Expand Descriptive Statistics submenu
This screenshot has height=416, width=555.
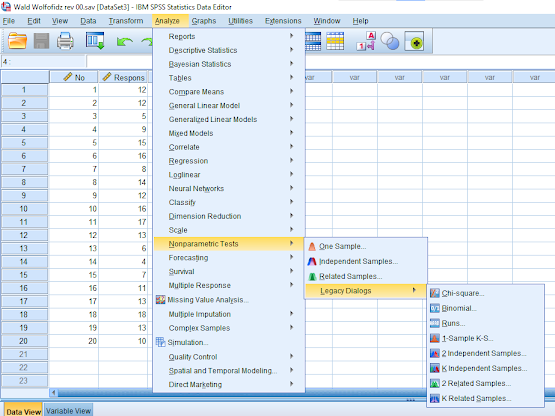(x=229, y=50)
